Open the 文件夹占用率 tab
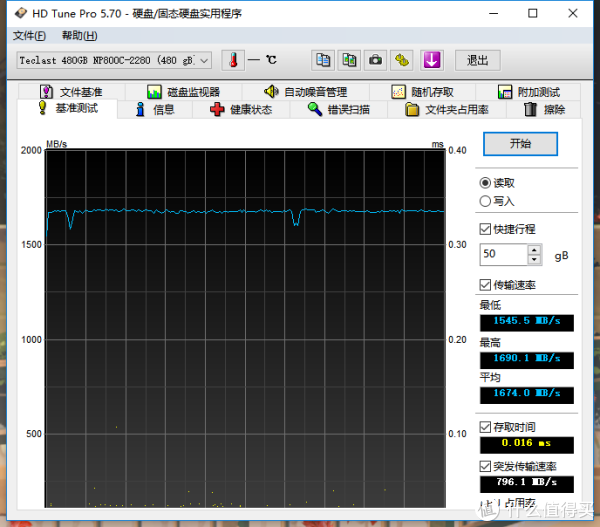The height and width of the screenshot is (527, 600). pyautogui.click(x=447, y=110)
